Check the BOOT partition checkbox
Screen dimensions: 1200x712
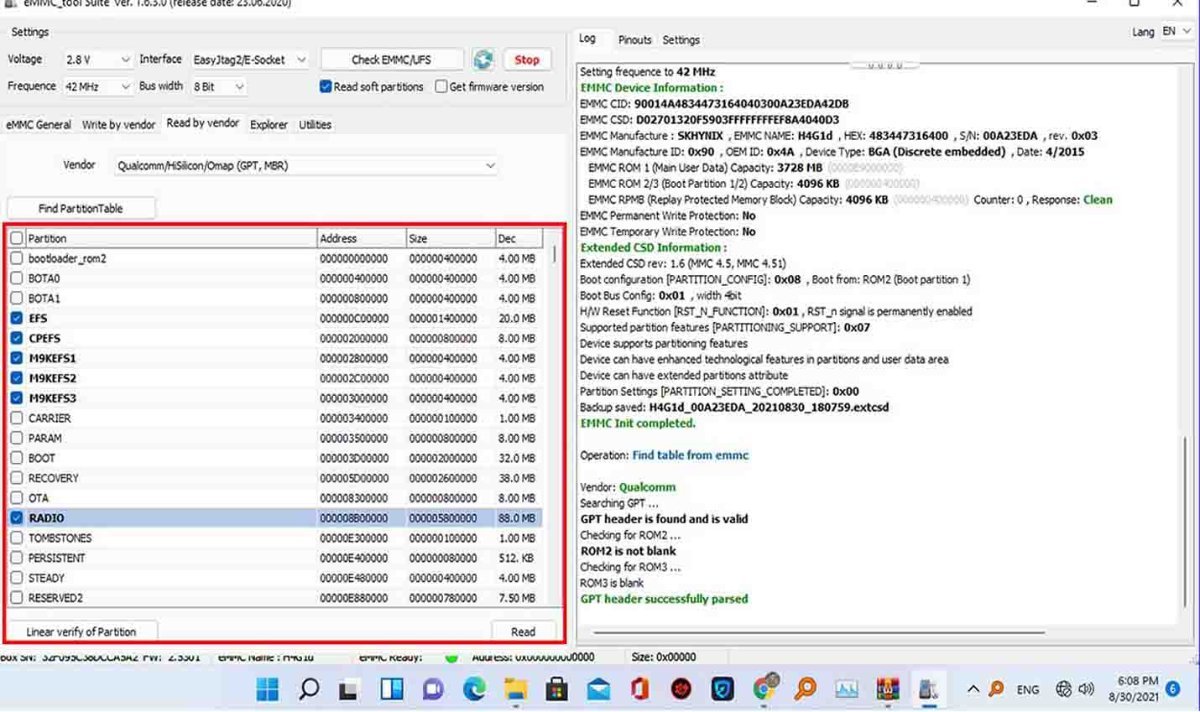pos(17,458)
